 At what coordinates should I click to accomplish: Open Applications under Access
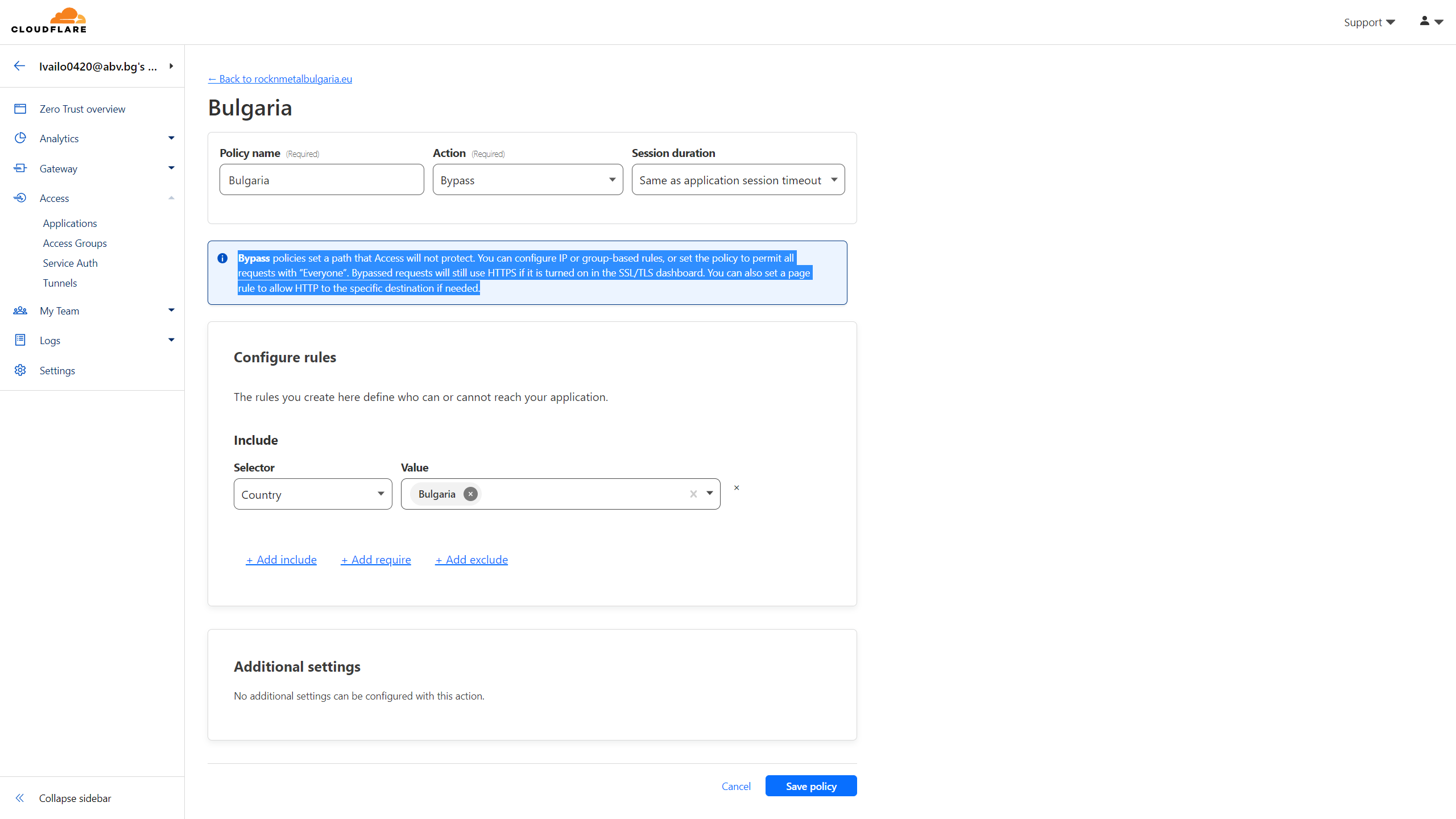tap(70, 223)
